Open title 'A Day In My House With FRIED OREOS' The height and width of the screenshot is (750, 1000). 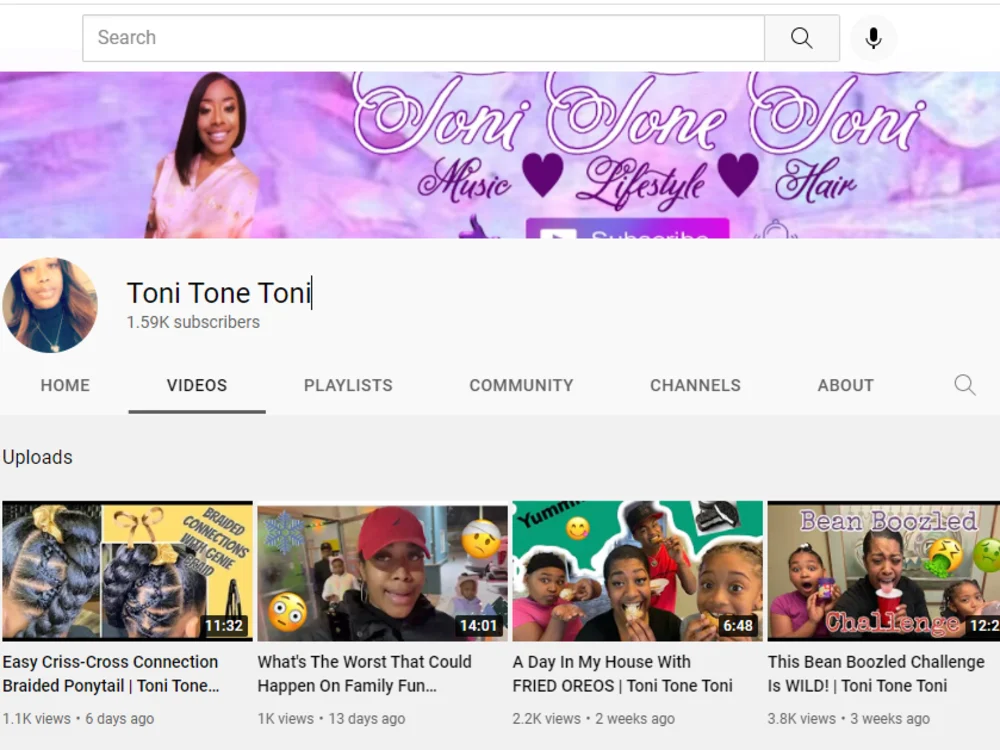[x=622, y=673]
